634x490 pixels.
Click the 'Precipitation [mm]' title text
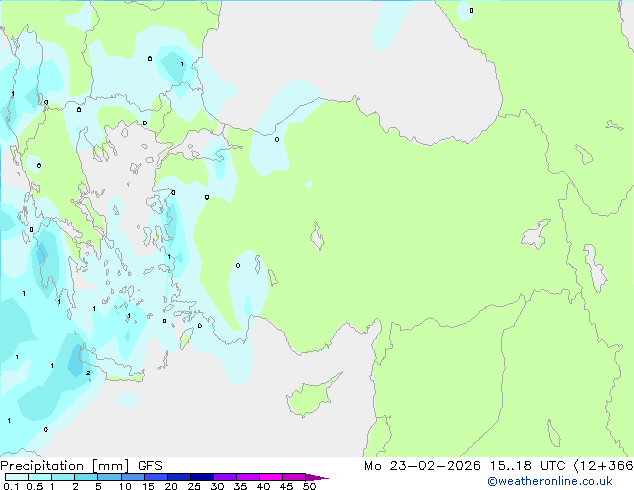coord(65,466)
